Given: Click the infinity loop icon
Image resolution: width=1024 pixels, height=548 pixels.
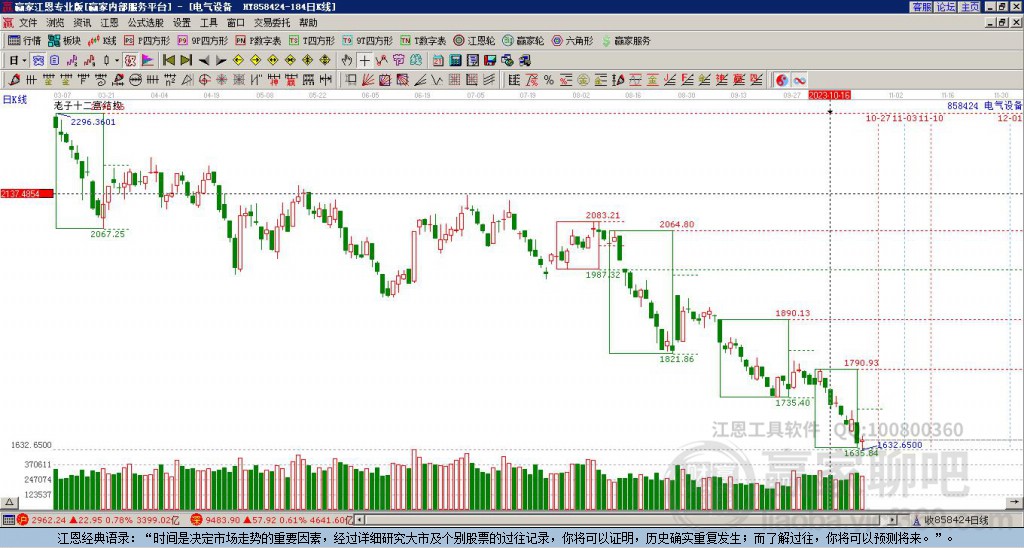Looking at the screenshot, I should pos(799,80).
